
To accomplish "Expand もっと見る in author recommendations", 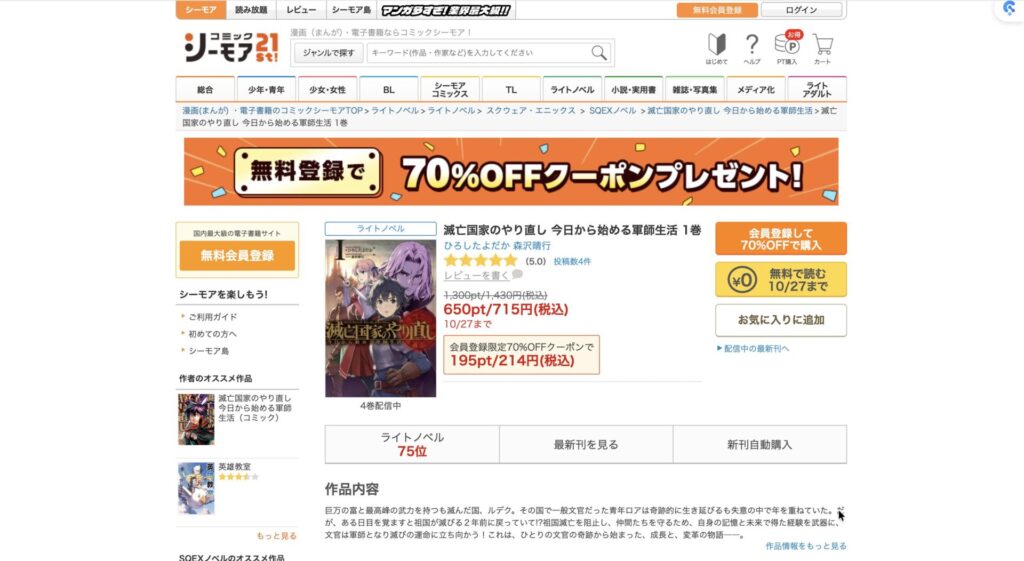I will coord(276,536).
